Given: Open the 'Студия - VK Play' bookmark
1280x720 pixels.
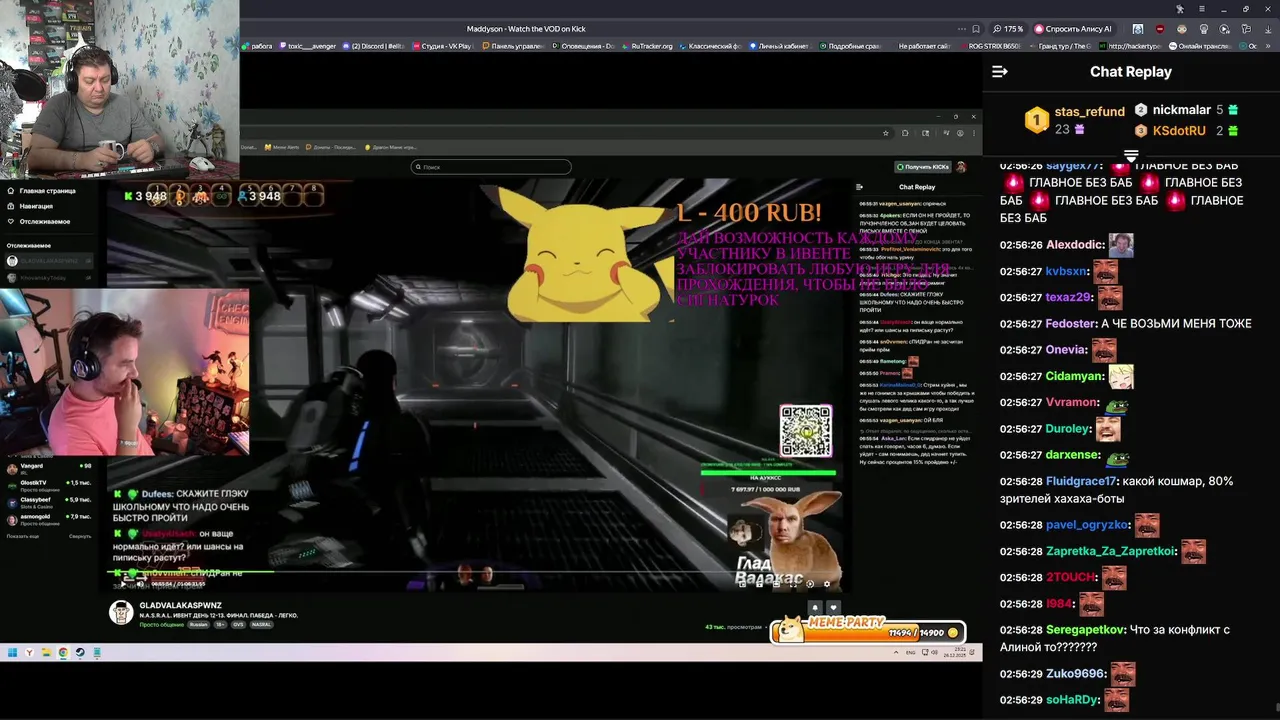Looking at the screenshot, I should [441, 46].
